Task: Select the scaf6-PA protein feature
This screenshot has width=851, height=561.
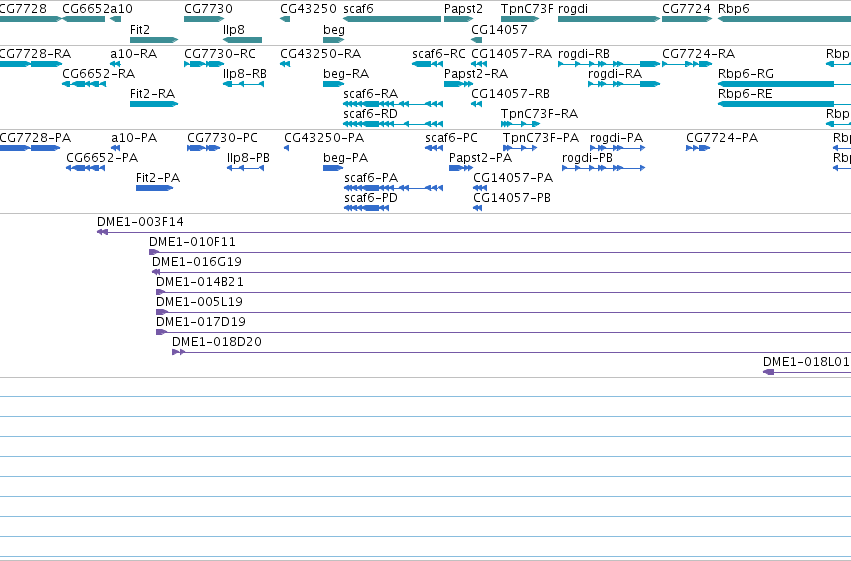Action: point(393,188)
